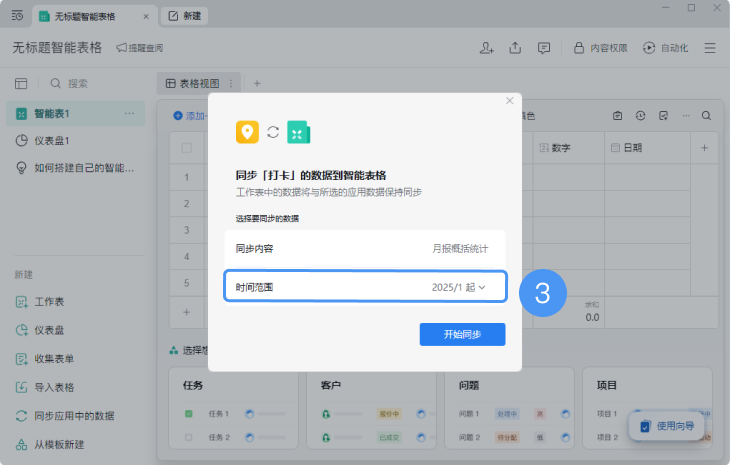Click the 问题 1 row text
The width and height of the screenshot is (730, 465).
tap(469, 413)
